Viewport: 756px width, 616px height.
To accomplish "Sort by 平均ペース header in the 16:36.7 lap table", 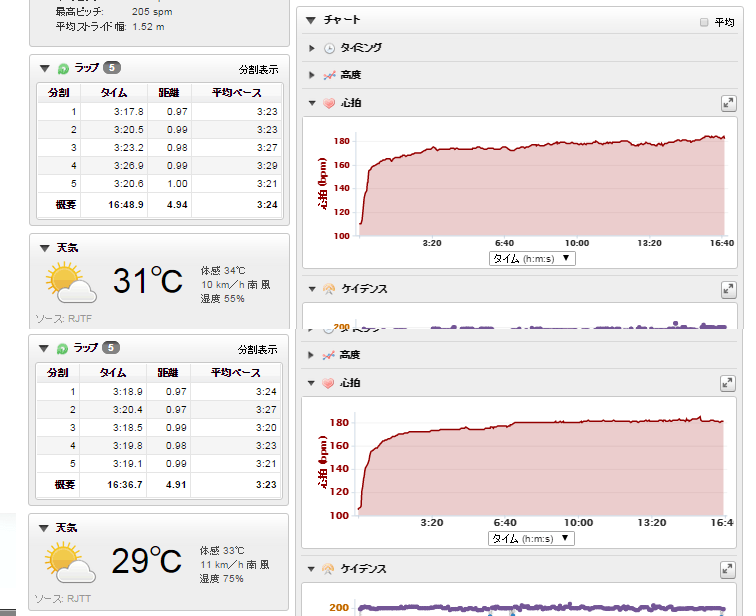I will [236, 373].
